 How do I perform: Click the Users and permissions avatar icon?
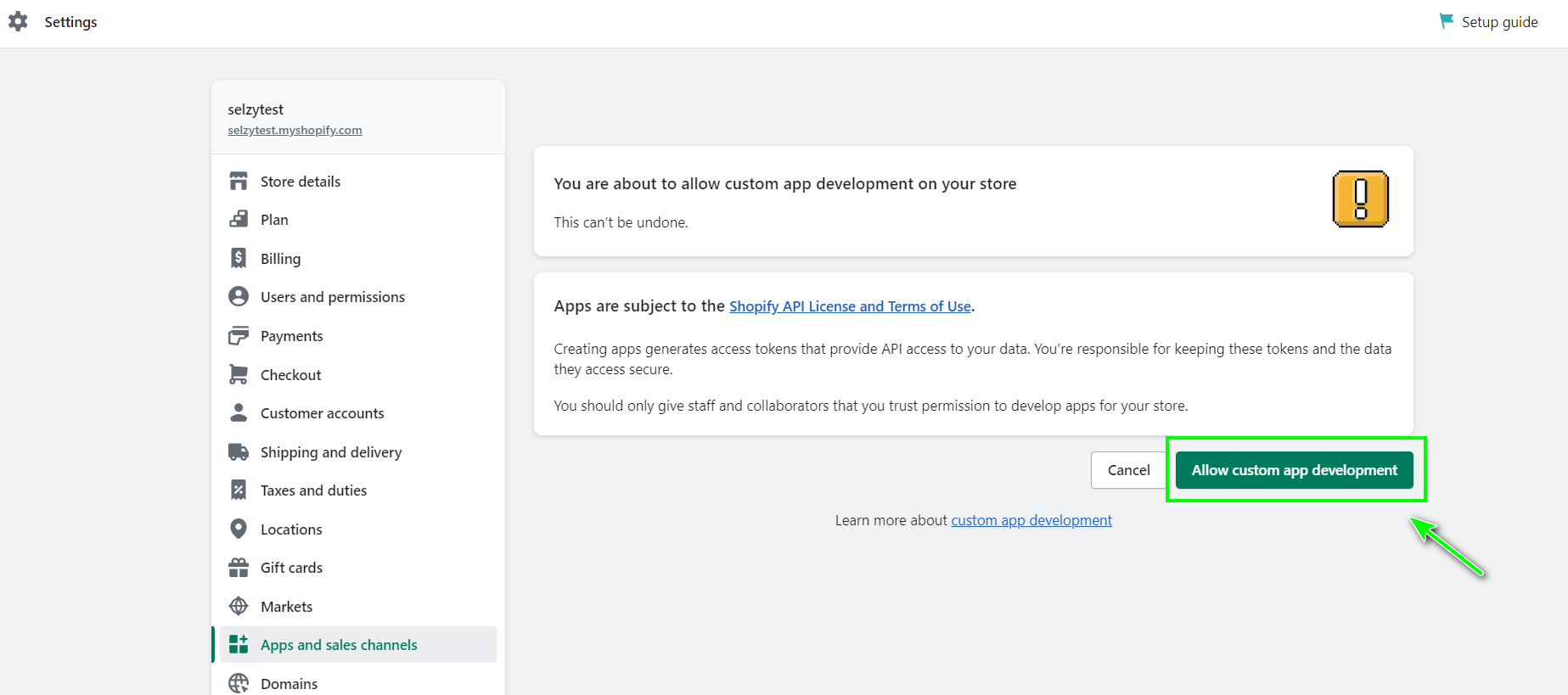point(239,296)
